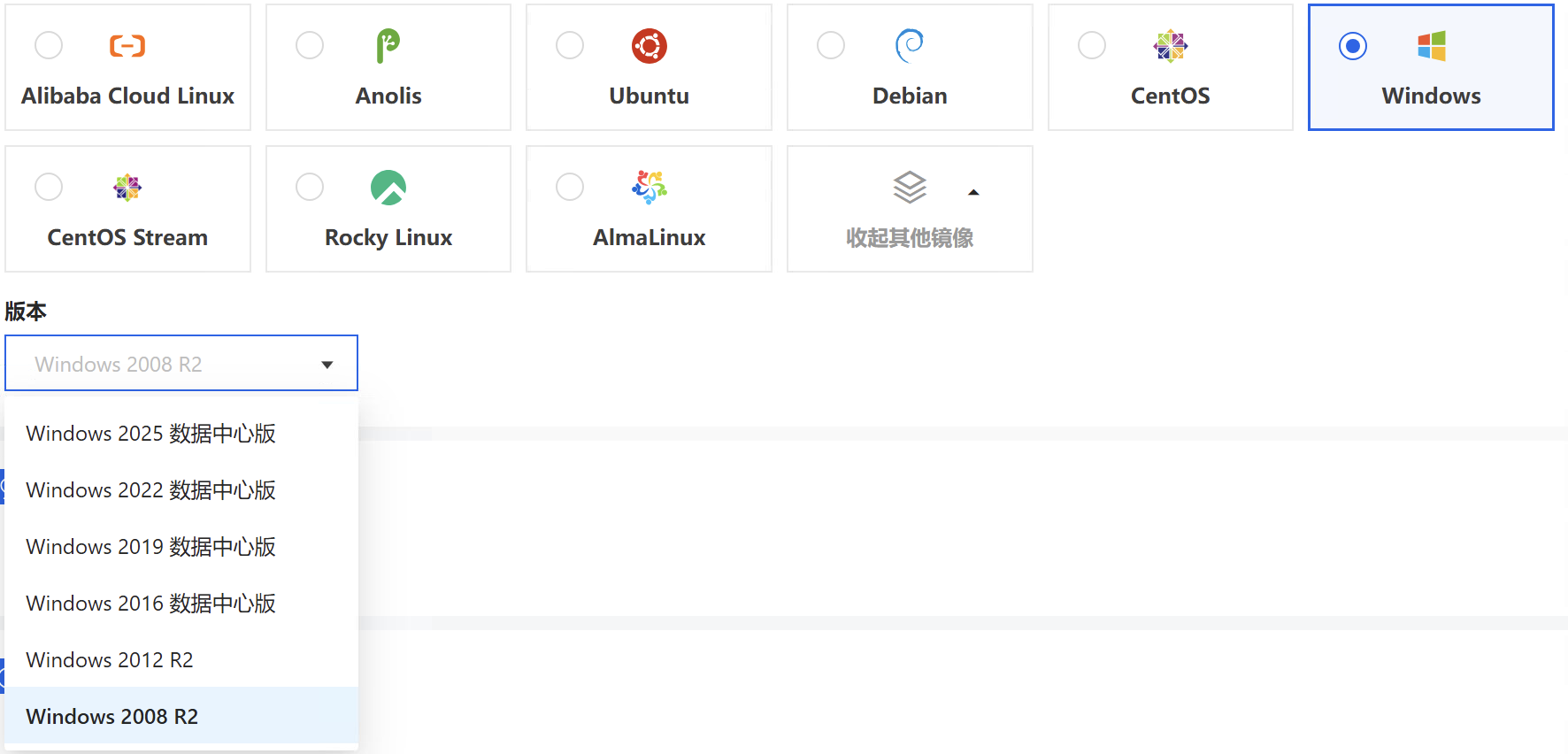This screenshot has height=754, width=1568.
Task: Click the Alibaba Cloud Linux logo icon
Action: click(x=127, y=45)
